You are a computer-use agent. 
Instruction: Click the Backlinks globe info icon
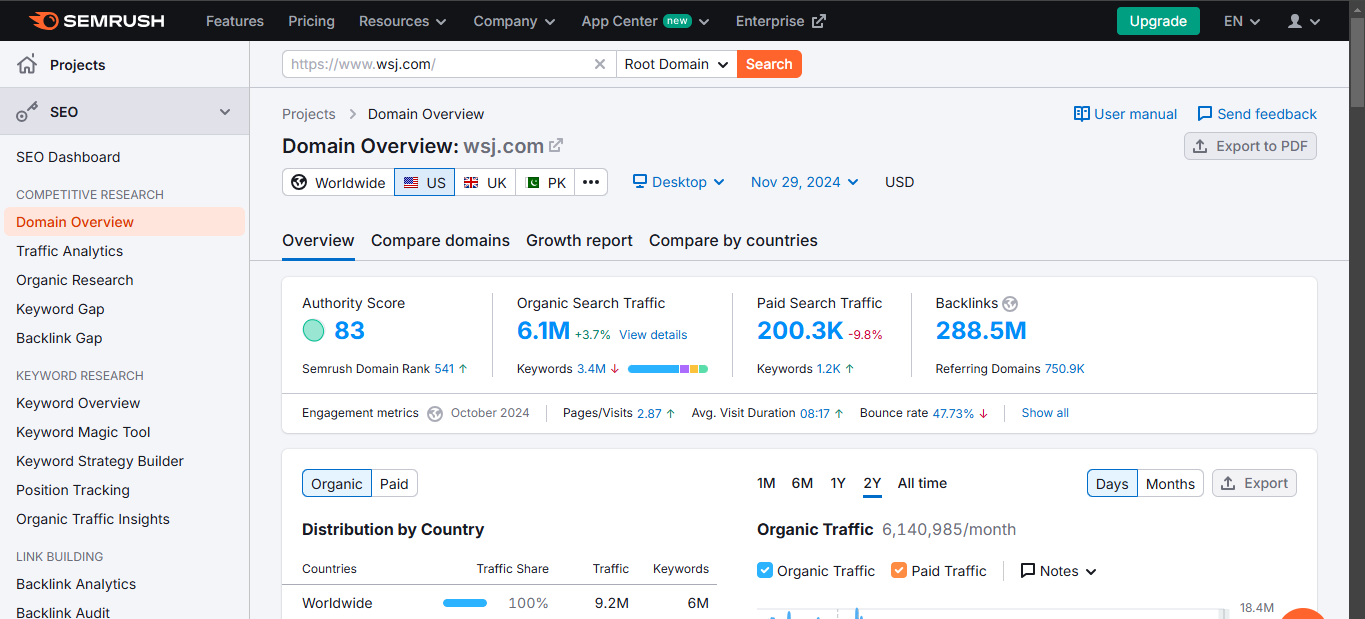pos(1010,303)
